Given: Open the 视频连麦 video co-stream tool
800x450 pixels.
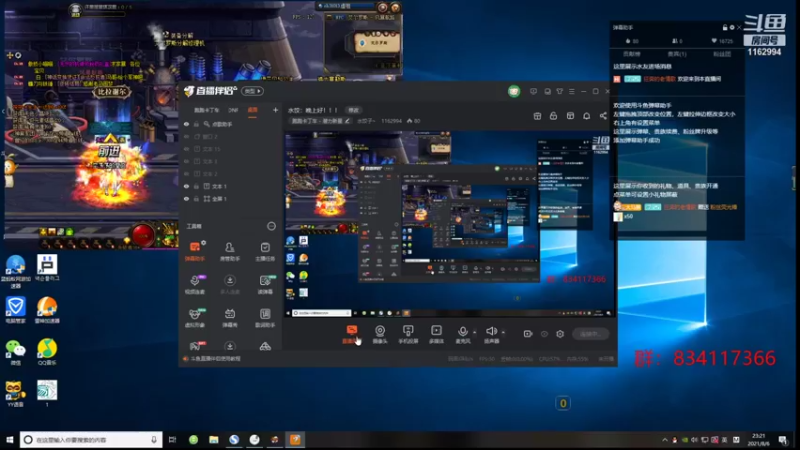Looking at the screenshot, I should pyautogui.click(x=195, y=285).
